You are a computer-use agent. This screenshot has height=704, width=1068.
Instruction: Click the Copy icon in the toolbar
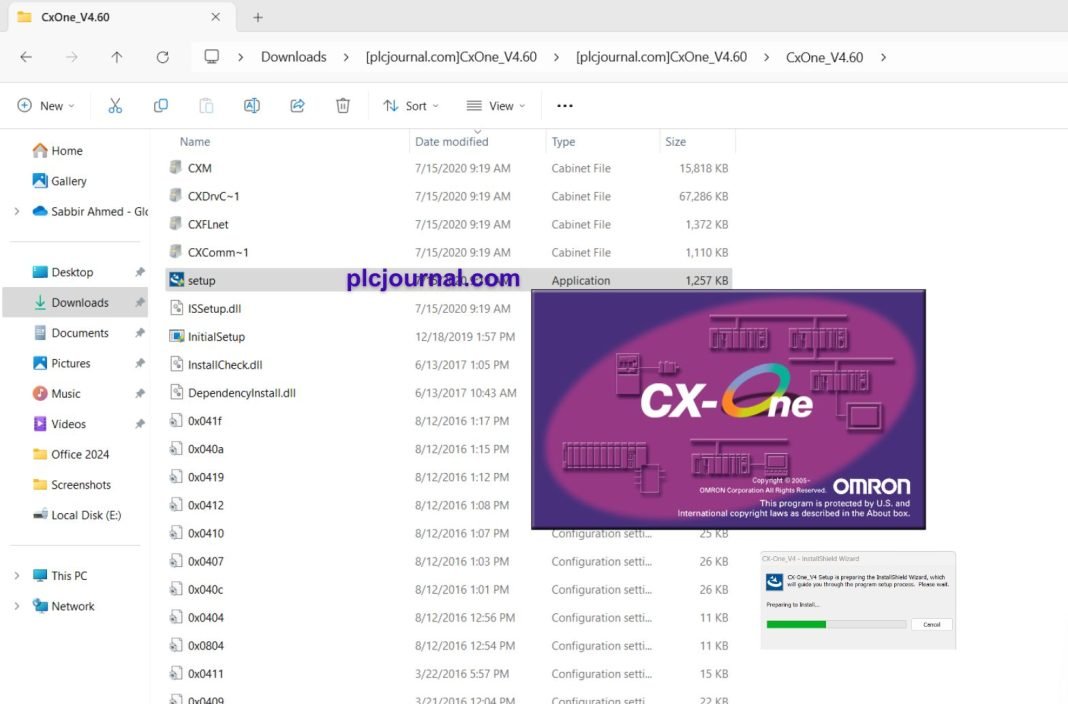160,105
